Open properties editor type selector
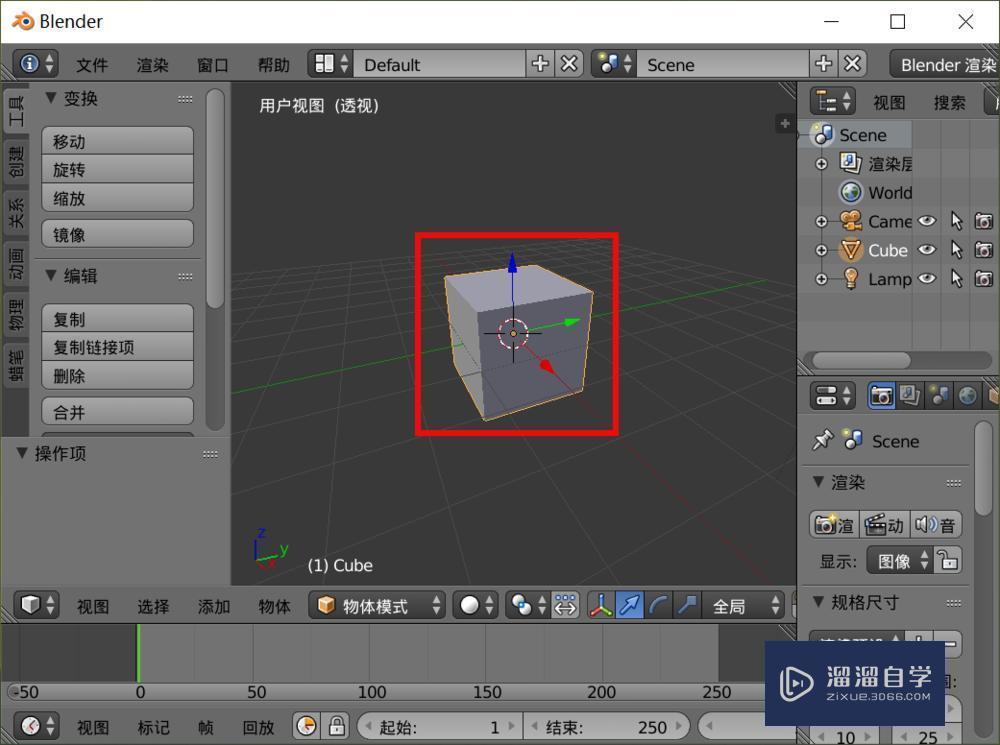Screen dimensions: 1000x745 (x=833, y=395)
